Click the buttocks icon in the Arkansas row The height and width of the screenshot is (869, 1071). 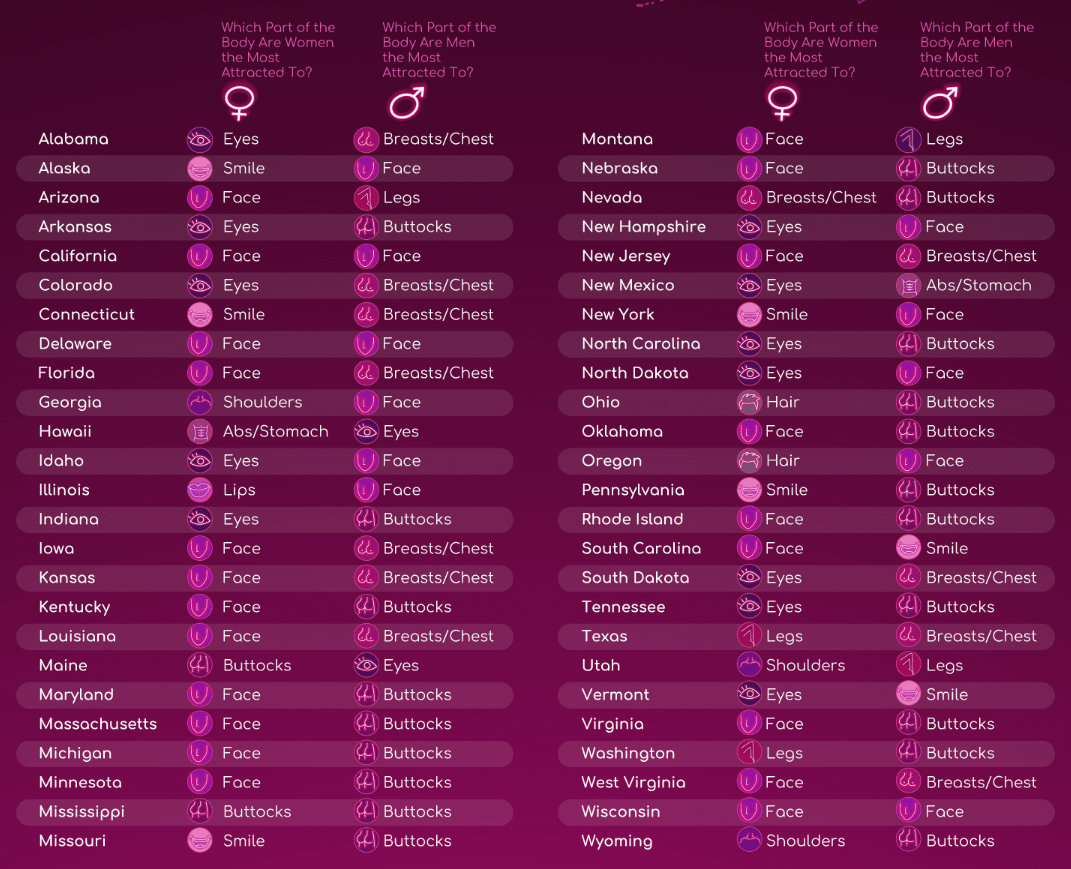(366, 227)
